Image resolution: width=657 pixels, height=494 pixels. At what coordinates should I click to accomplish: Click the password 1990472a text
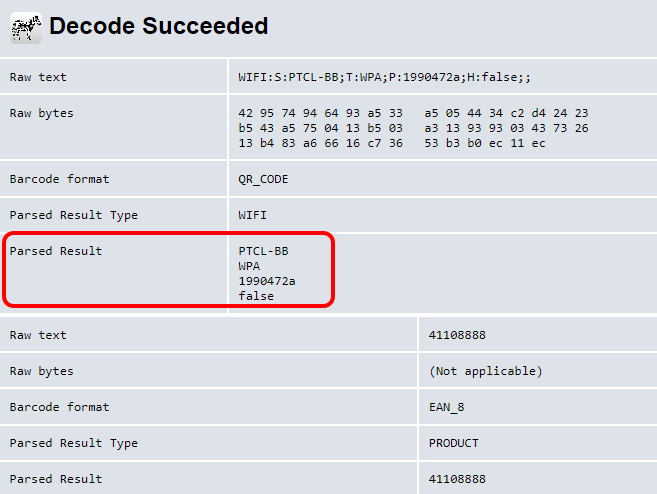[x=267, y=281]
